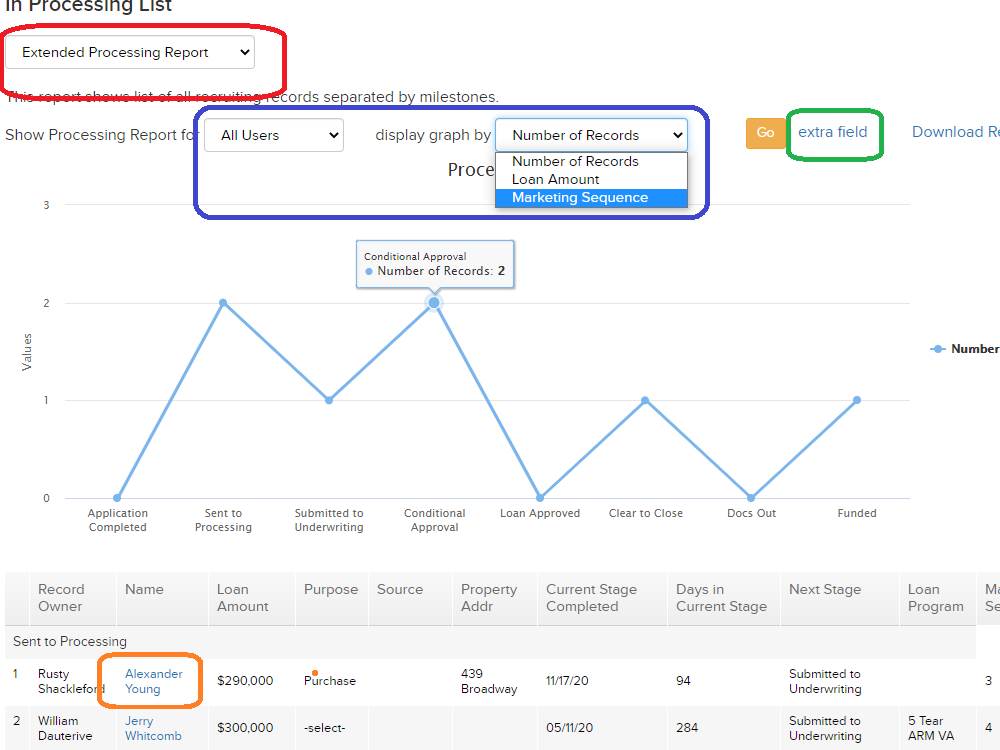Select Marketing Sequence option
Viewport: 1000px width, 750px height.
pos(591,198)
